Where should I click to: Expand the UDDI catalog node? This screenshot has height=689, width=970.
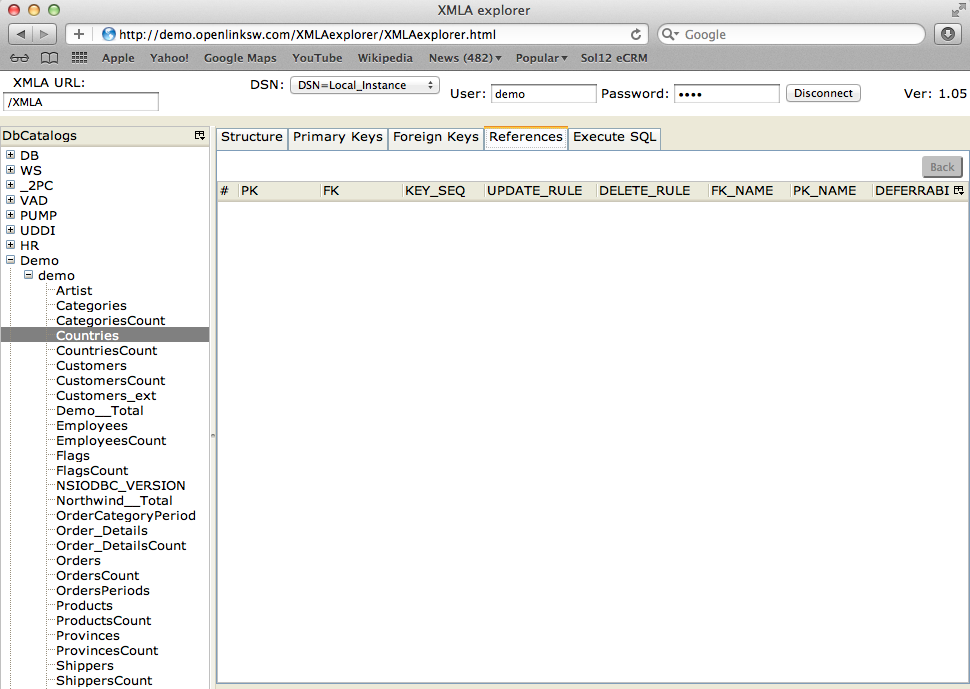(x=11, y=229)
